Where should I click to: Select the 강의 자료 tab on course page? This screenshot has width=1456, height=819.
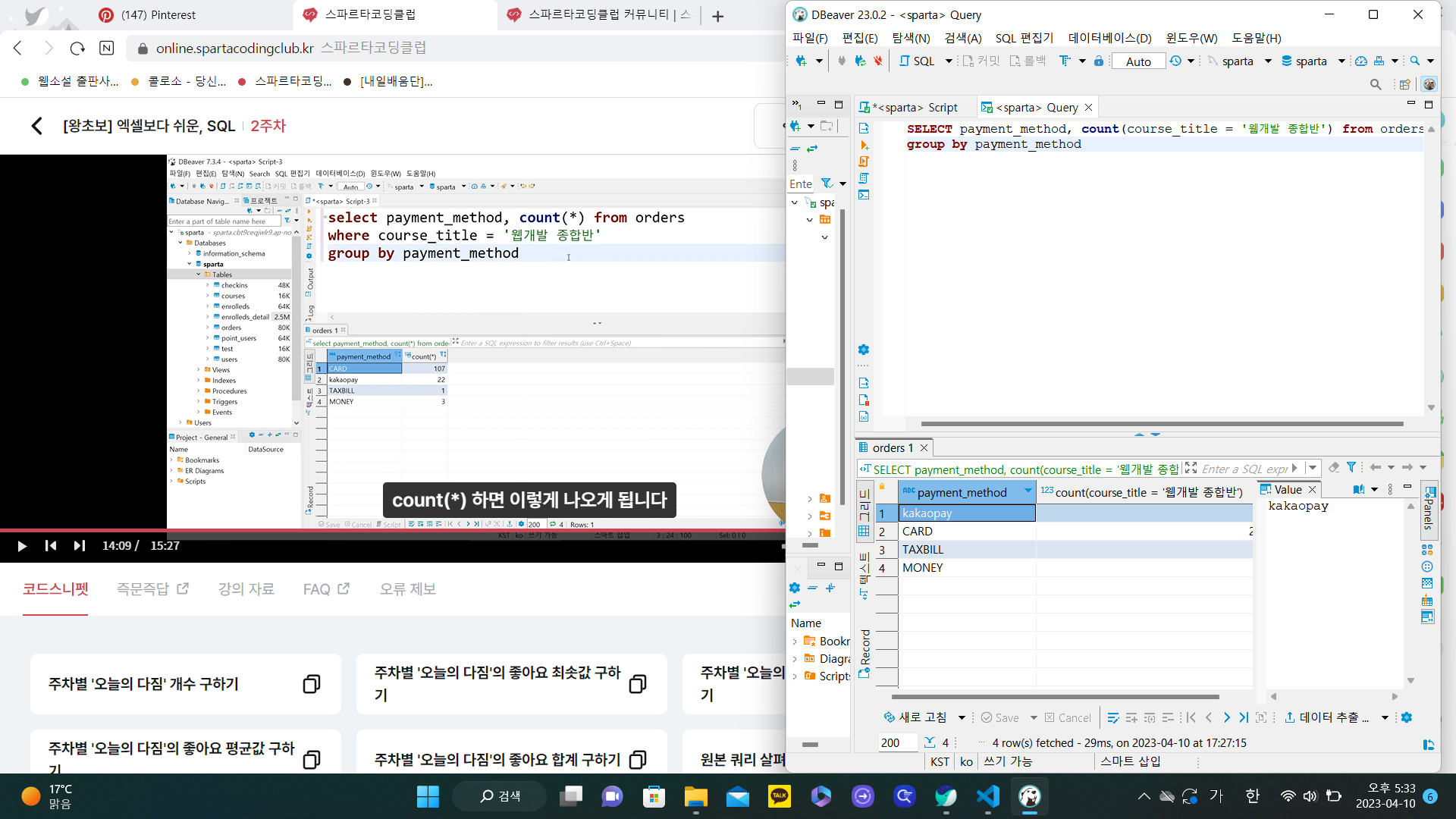pos(246,589)
